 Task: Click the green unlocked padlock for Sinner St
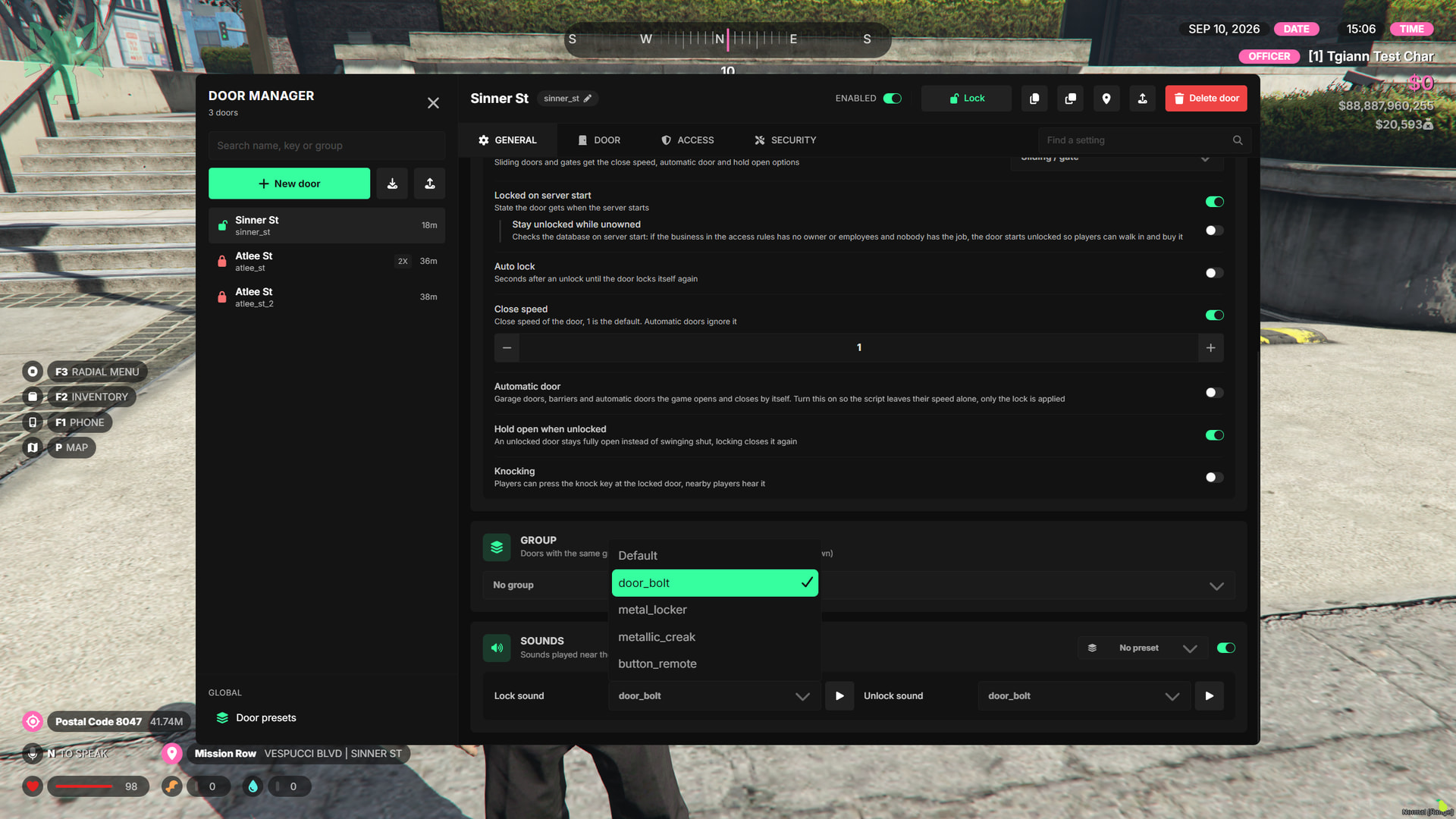point(222,225)
